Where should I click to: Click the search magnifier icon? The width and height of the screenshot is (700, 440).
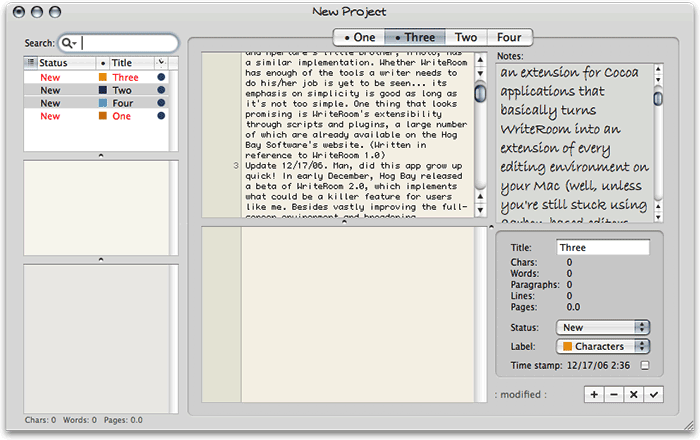pos(67,43)
